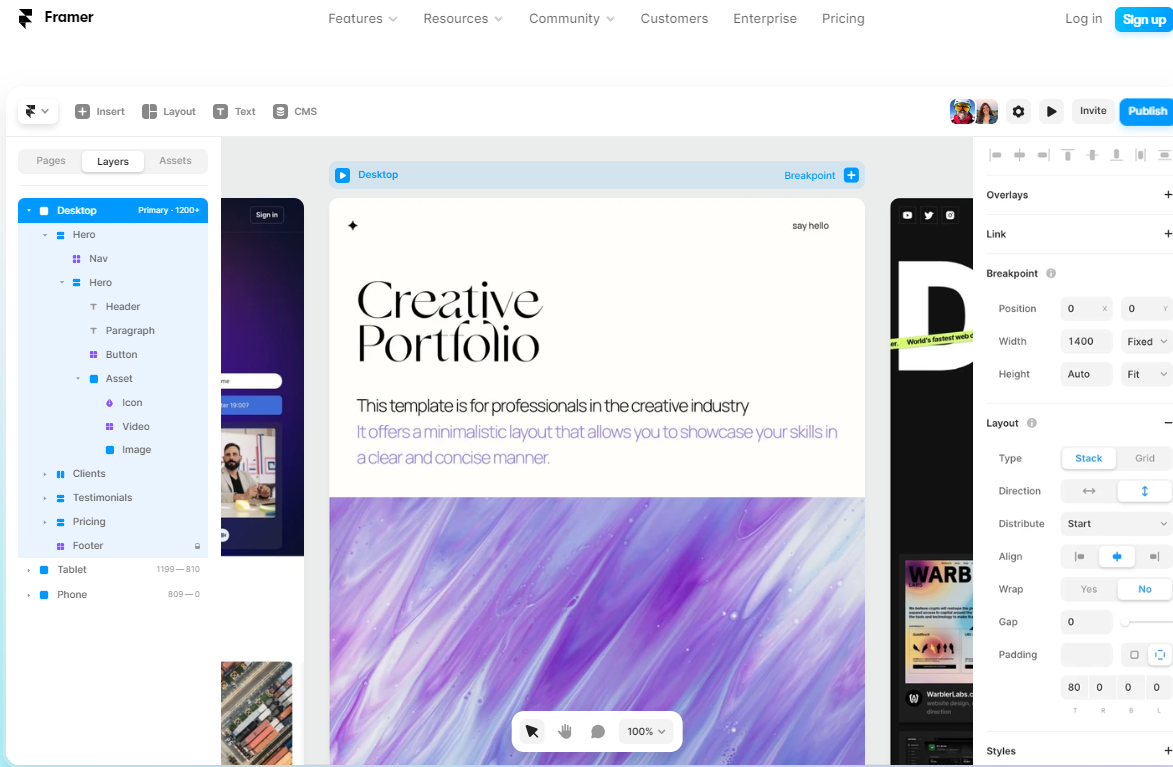Align stack items to left
1173x767 pixels.
tap(1079, 557)
